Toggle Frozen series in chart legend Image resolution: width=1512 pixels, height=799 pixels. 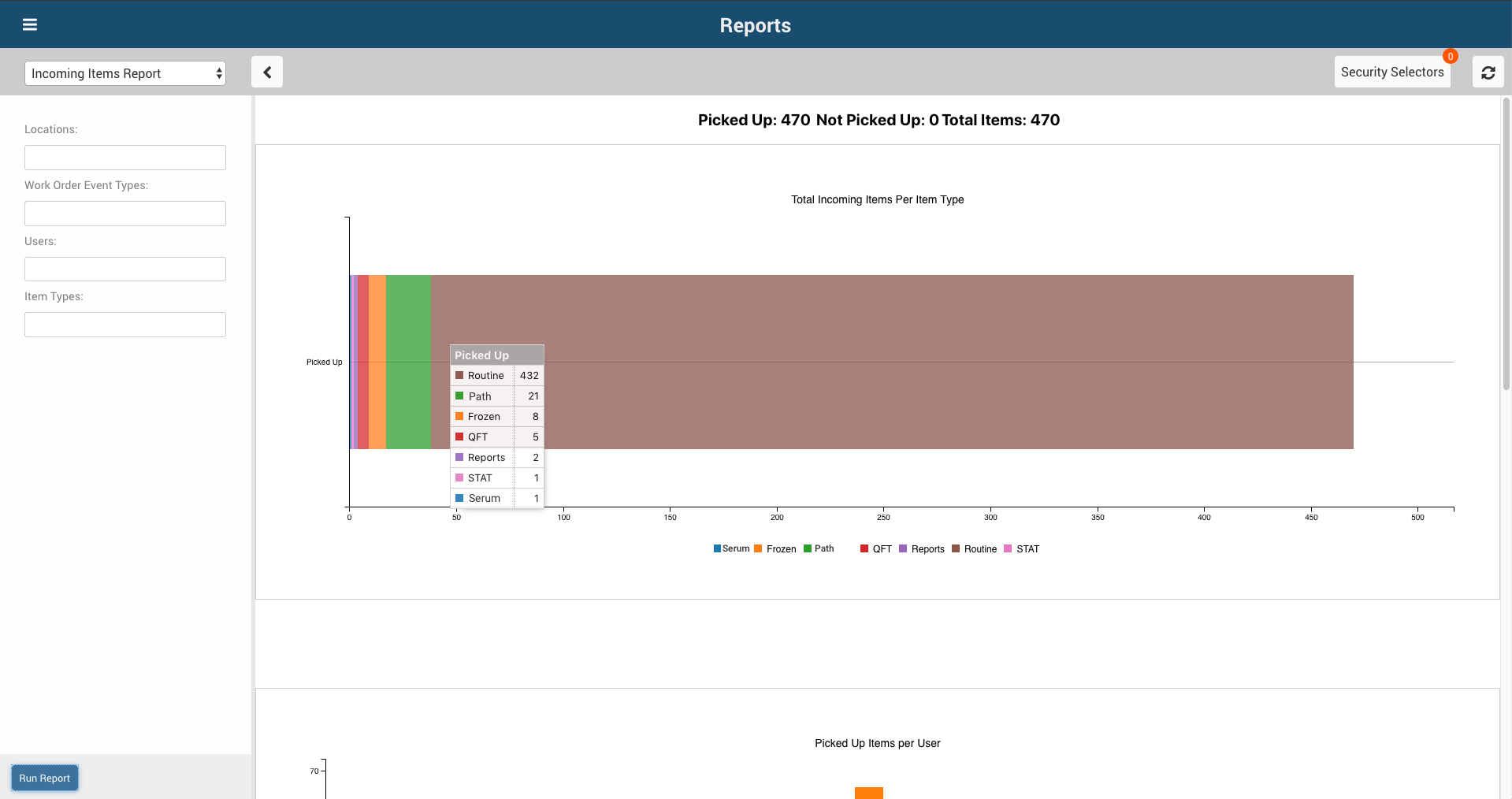click(x=775, y=548)
